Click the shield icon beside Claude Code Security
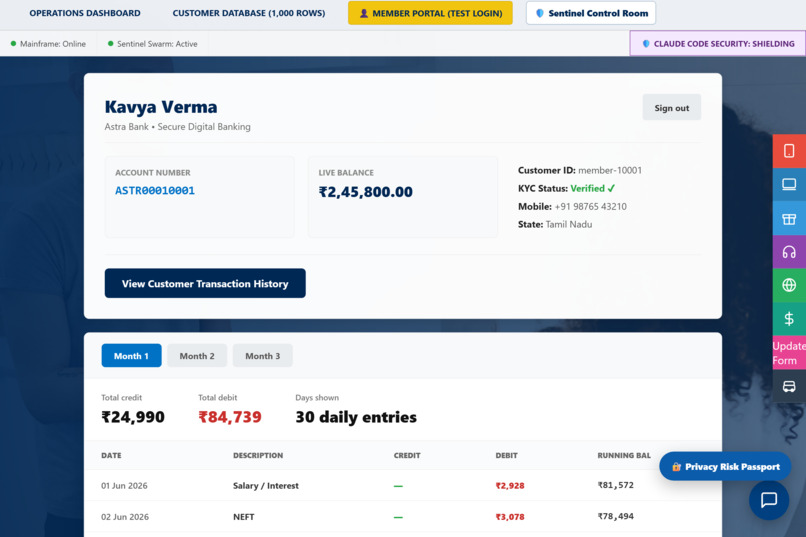The image size is (806, 537). click(x=646, y=44)
